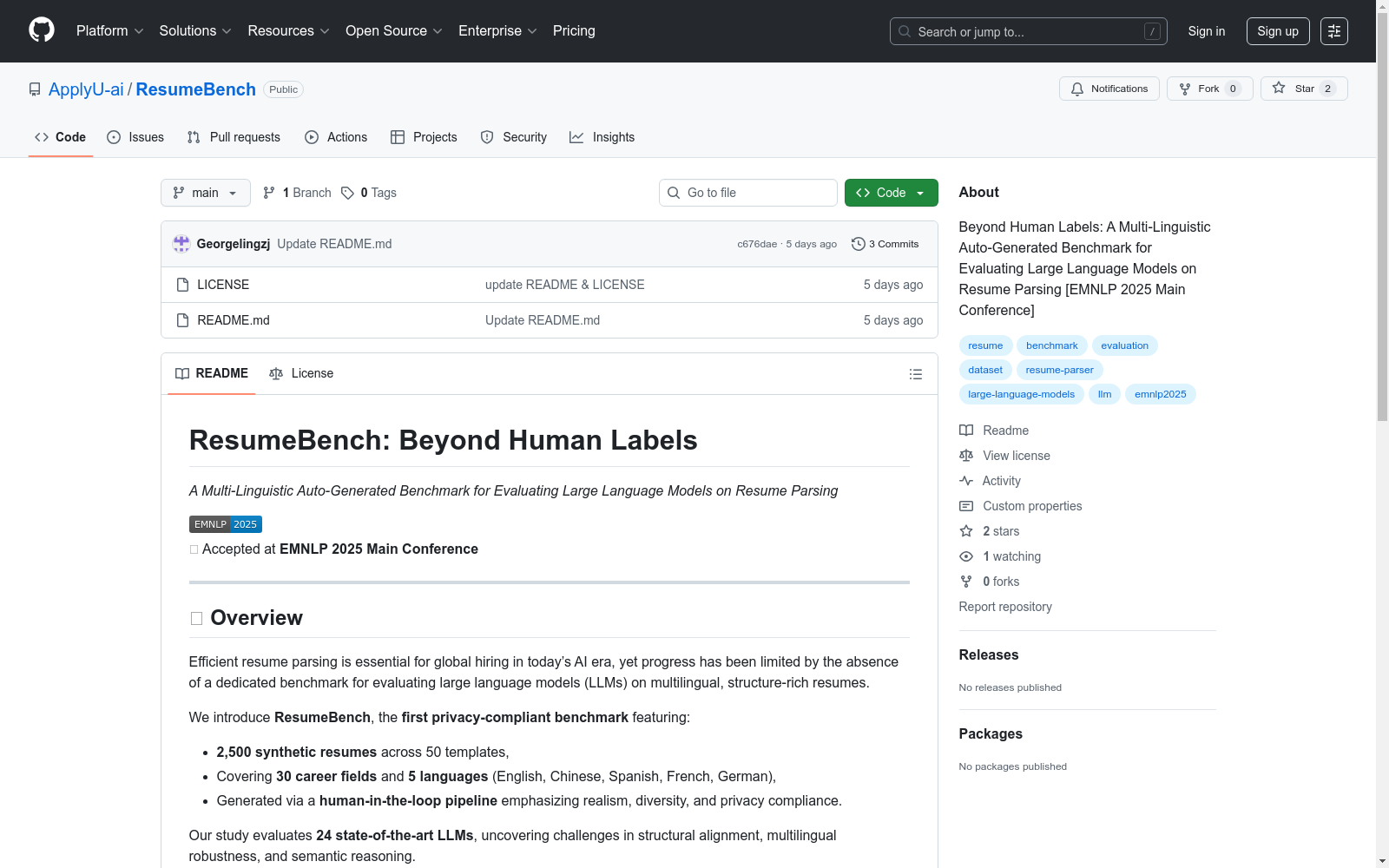Click the Search or jump to field
Screen dimensions: 1389x868
(1029, 31)
